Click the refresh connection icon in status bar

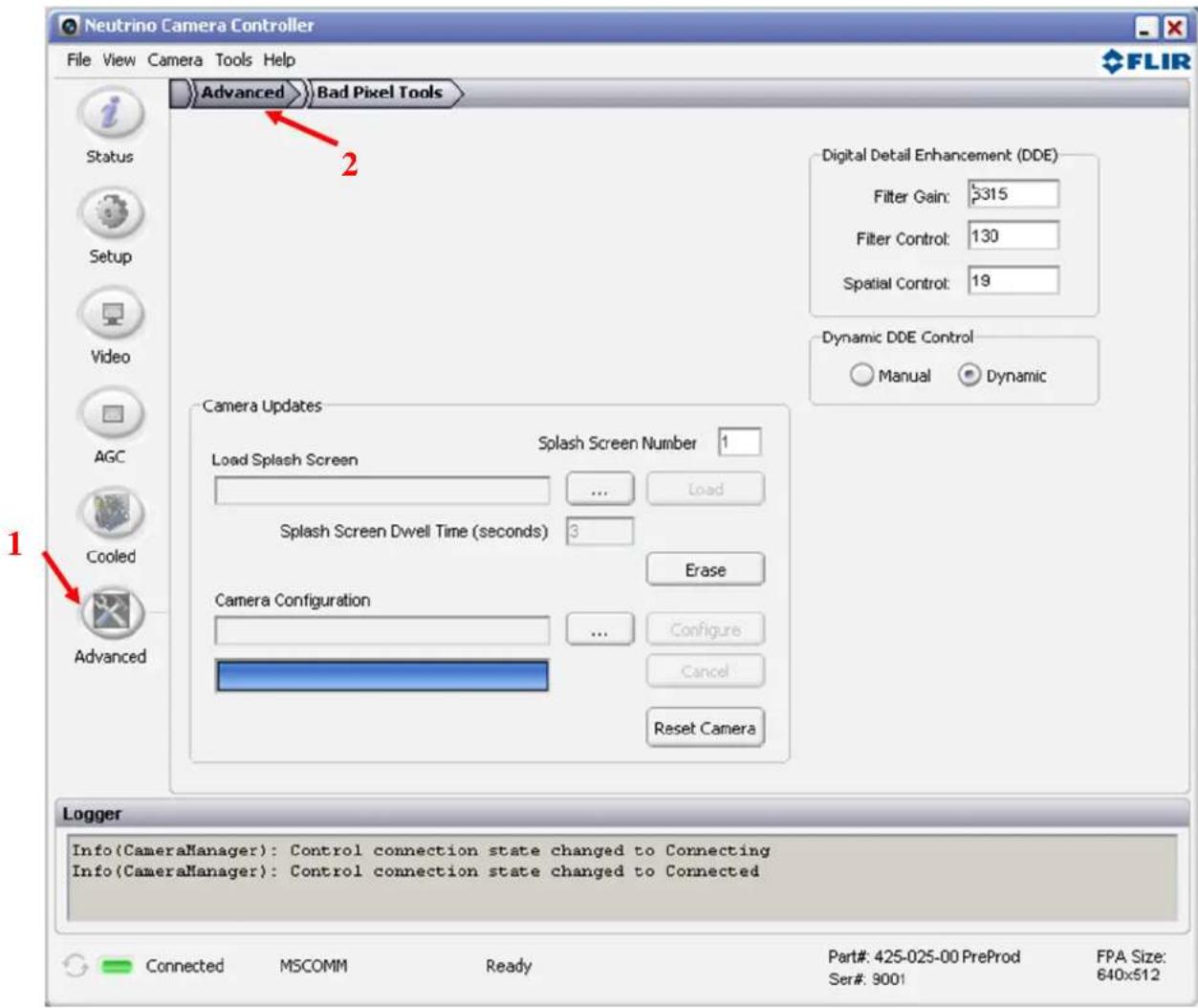coord(75,966)
